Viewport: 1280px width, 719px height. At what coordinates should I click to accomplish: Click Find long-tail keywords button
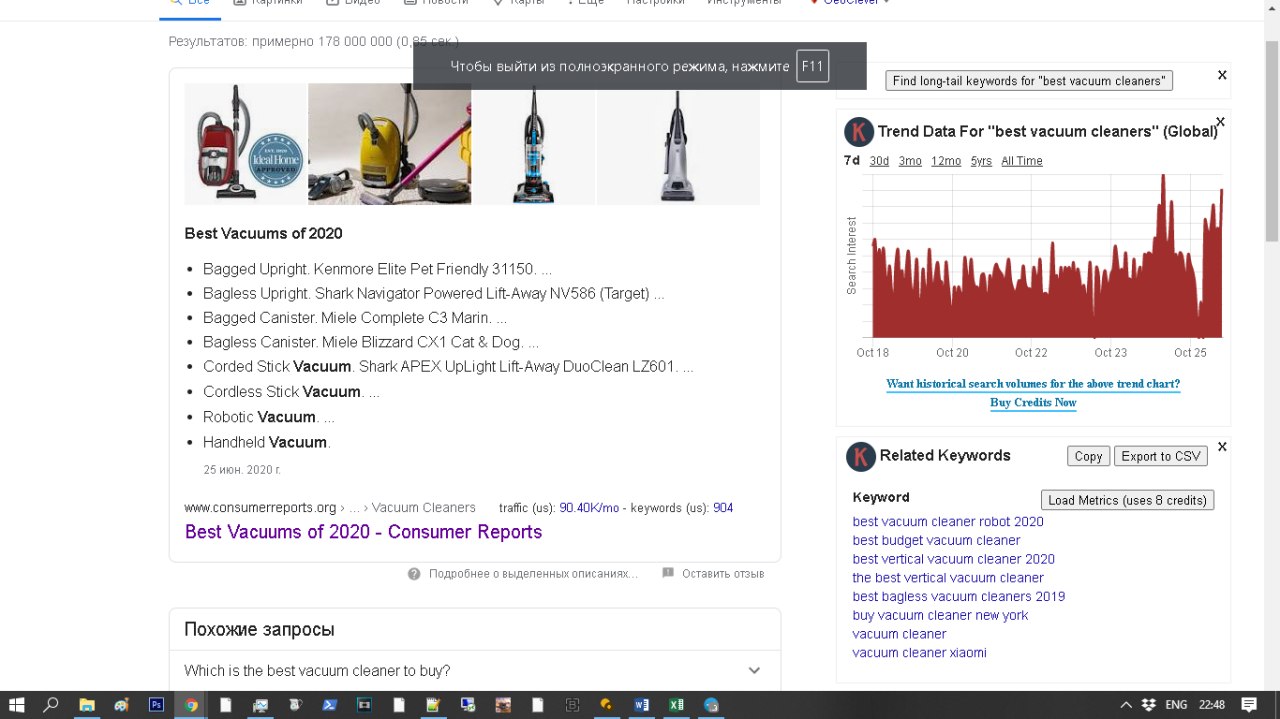[x=1029, y=81]
